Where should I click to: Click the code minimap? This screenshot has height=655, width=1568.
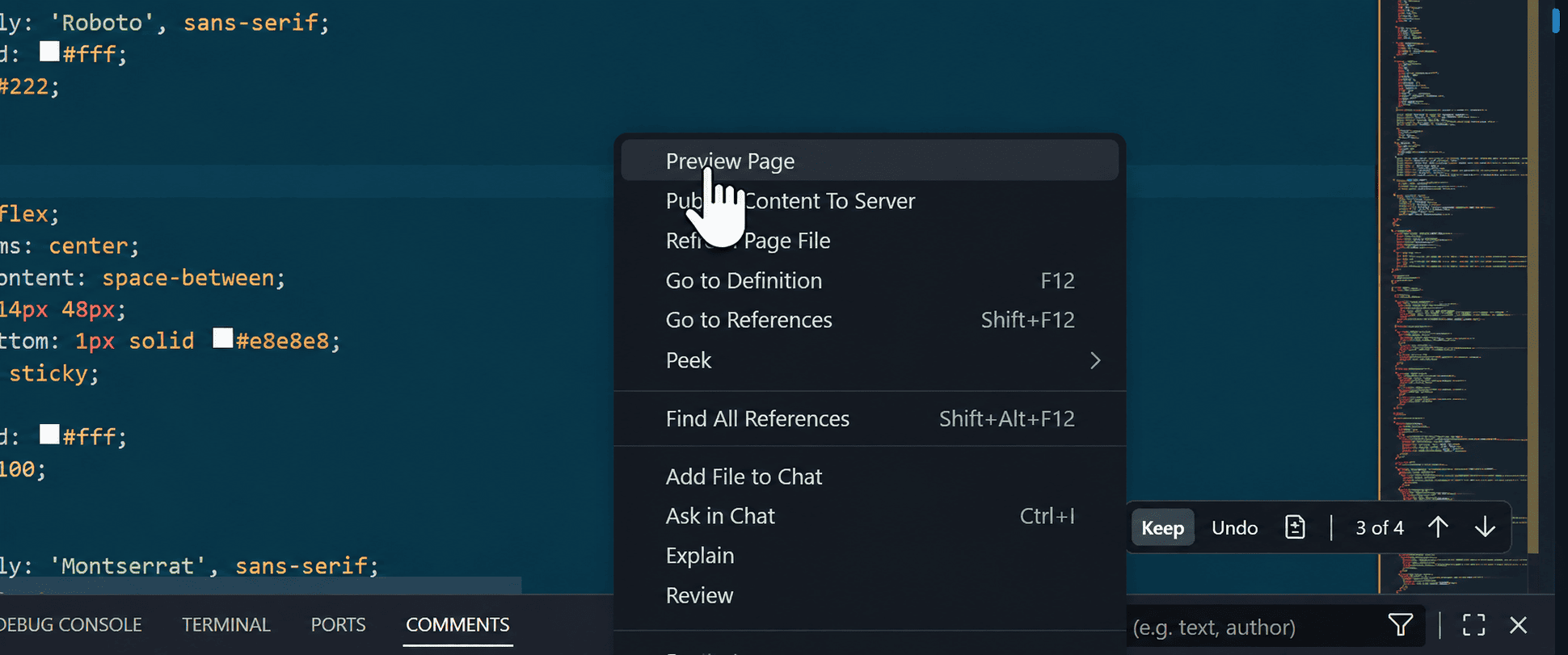1458,296
